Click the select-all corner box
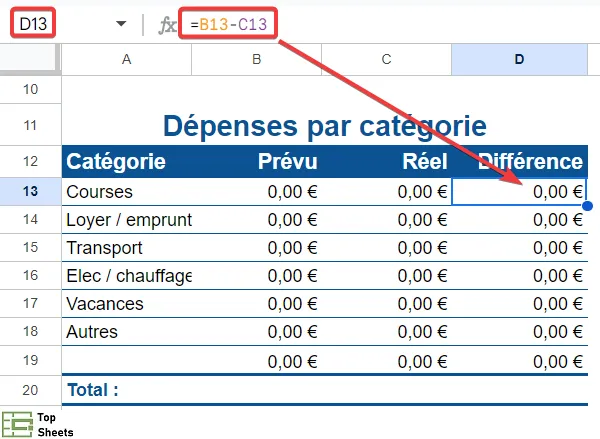This screenshot has width=600, height=439. 30,58
